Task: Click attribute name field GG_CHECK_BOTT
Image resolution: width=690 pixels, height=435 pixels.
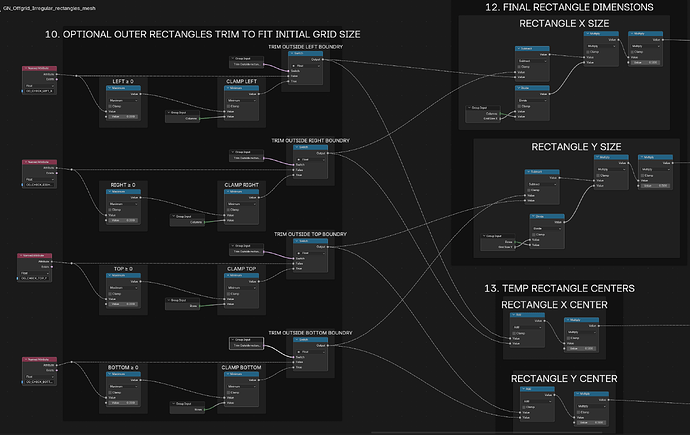Action: pyautogui.click(x=39, y=382)
